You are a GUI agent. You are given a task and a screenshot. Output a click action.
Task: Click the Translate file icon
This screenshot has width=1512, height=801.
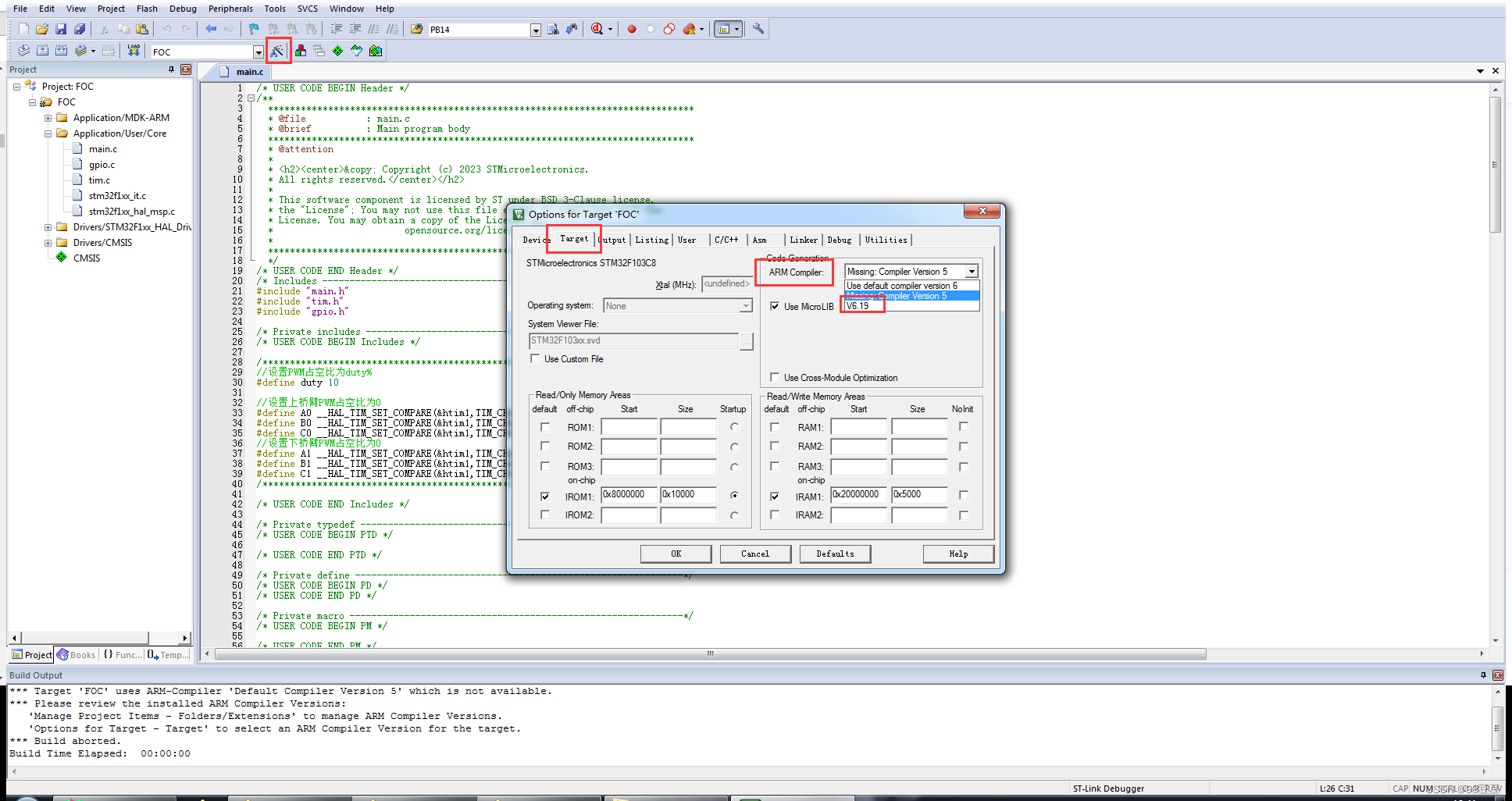click(x=23, y=51)
